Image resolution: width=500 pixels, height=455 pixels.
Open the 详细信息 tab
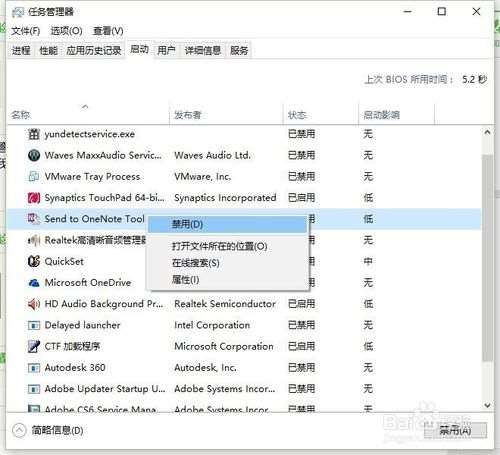click(203, 51)
